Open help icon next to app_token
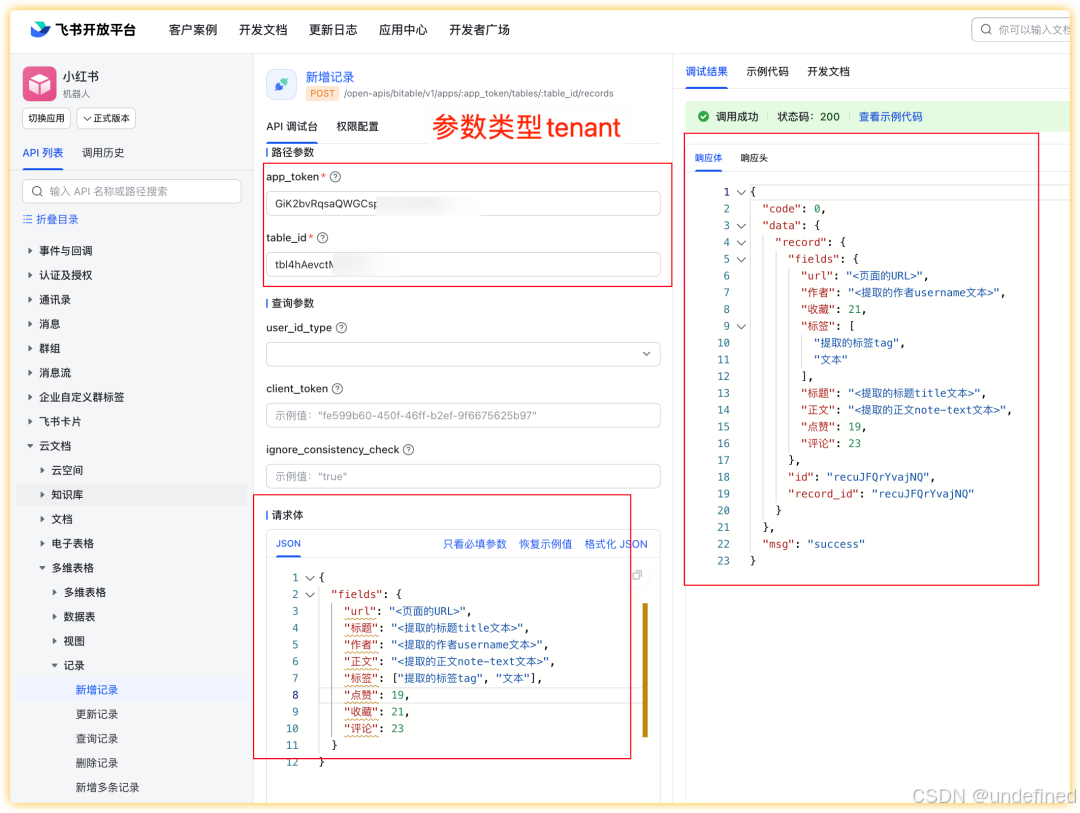 [x=335, y=177]
